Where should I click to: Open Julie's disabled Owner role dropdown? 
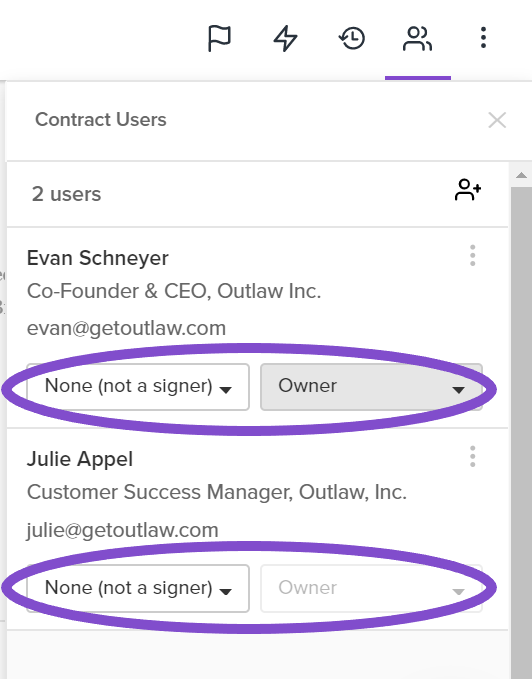point(371,588)
